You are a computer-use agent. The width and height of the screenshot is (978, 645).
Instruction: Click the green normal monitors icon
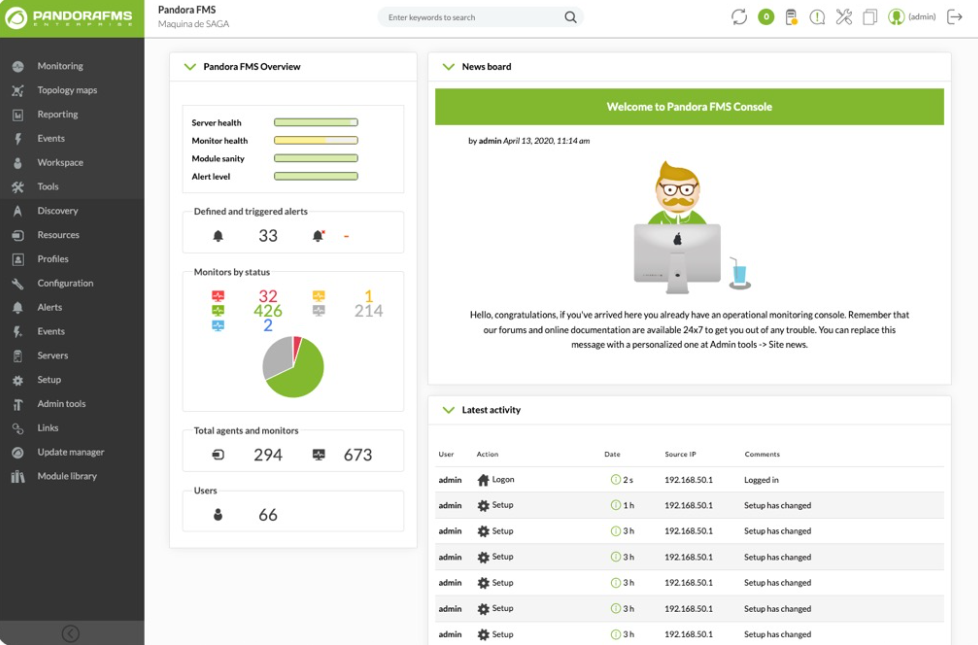coord(218,311)
